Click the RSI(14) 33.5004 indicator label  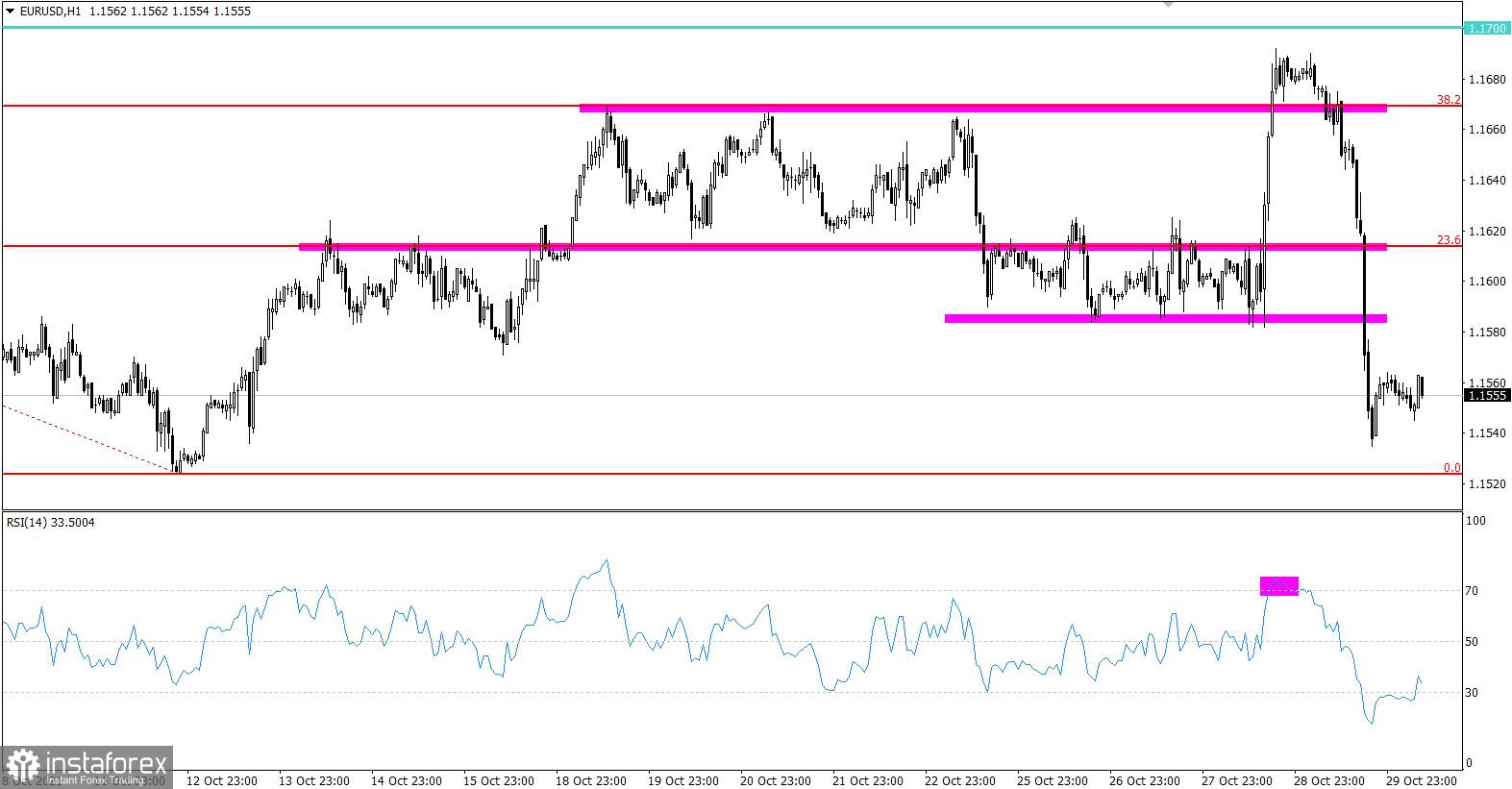51,522
